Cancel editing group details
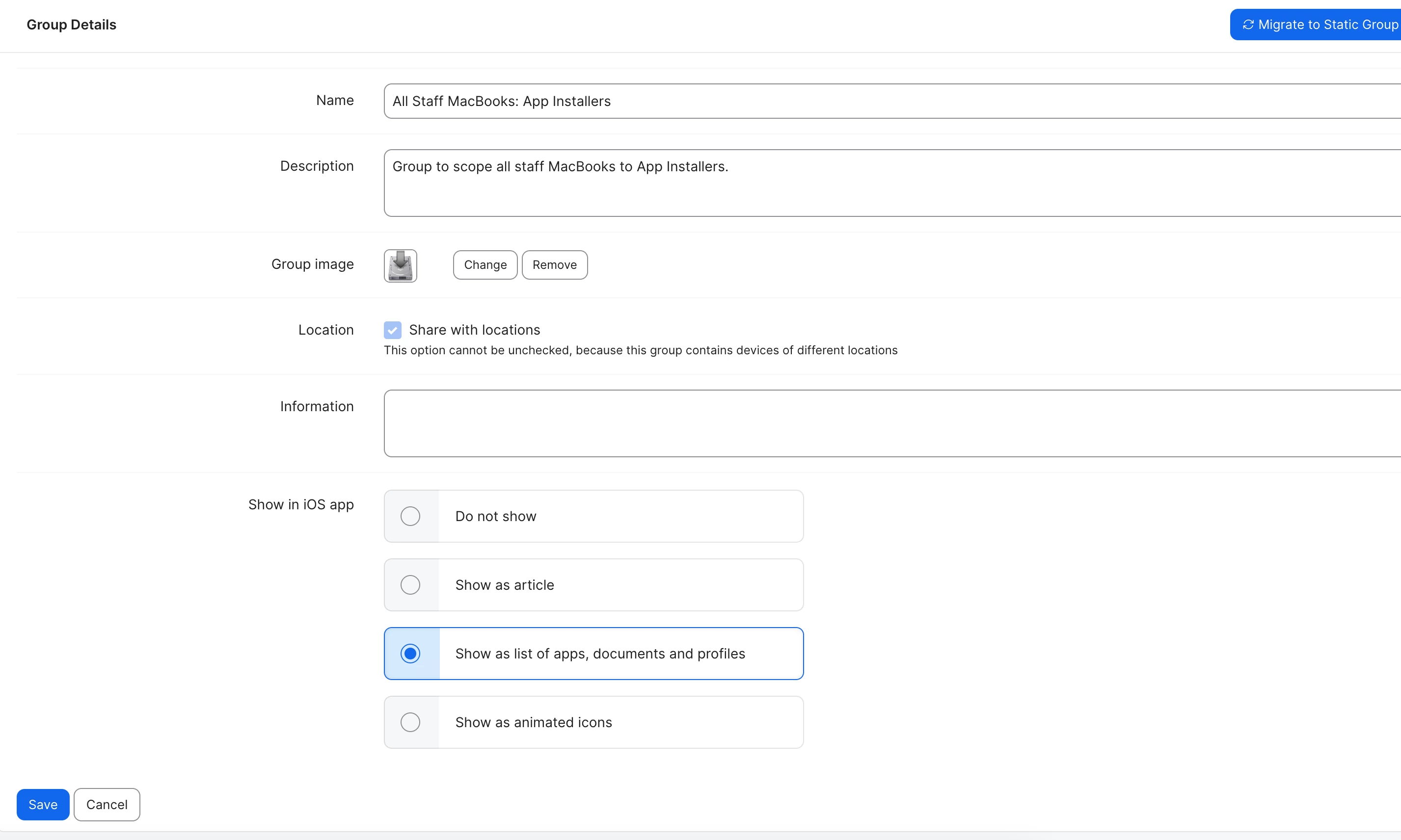The width and height of the screenshot is (1401, 840). [x=107, y=804]
